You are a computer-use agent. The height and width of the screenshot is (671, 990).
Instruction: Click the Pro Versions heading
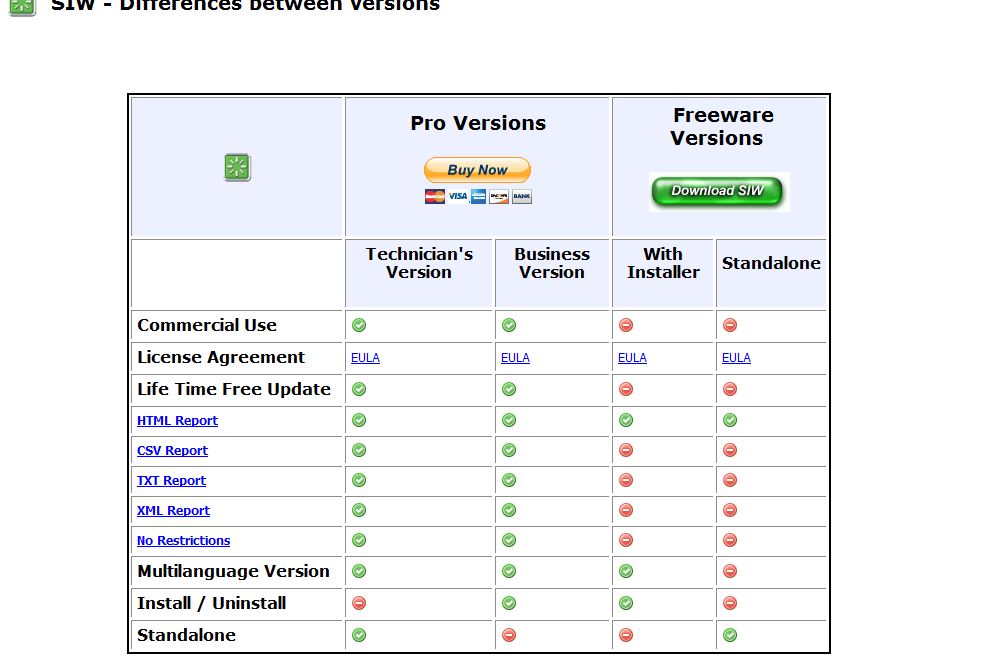coord(478,123)
